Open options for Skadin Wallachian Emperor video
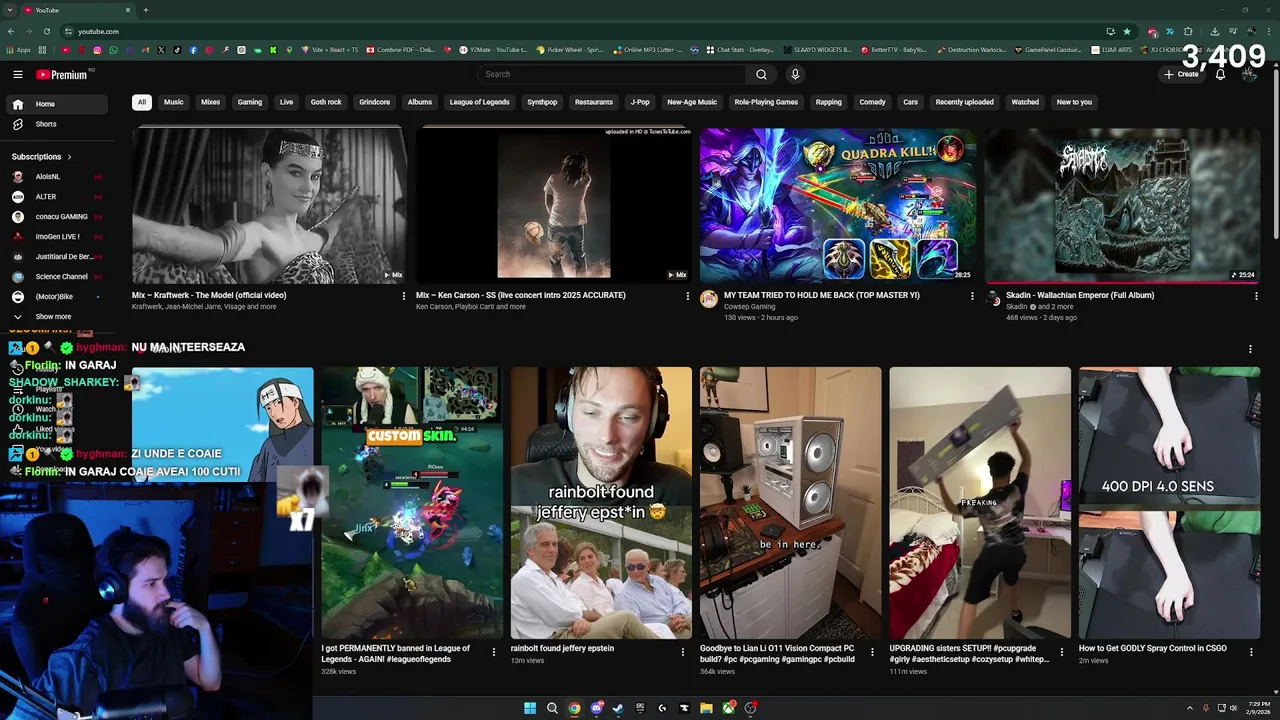The height and width of the screenshot is (720, 1280). click(1256, 296)
